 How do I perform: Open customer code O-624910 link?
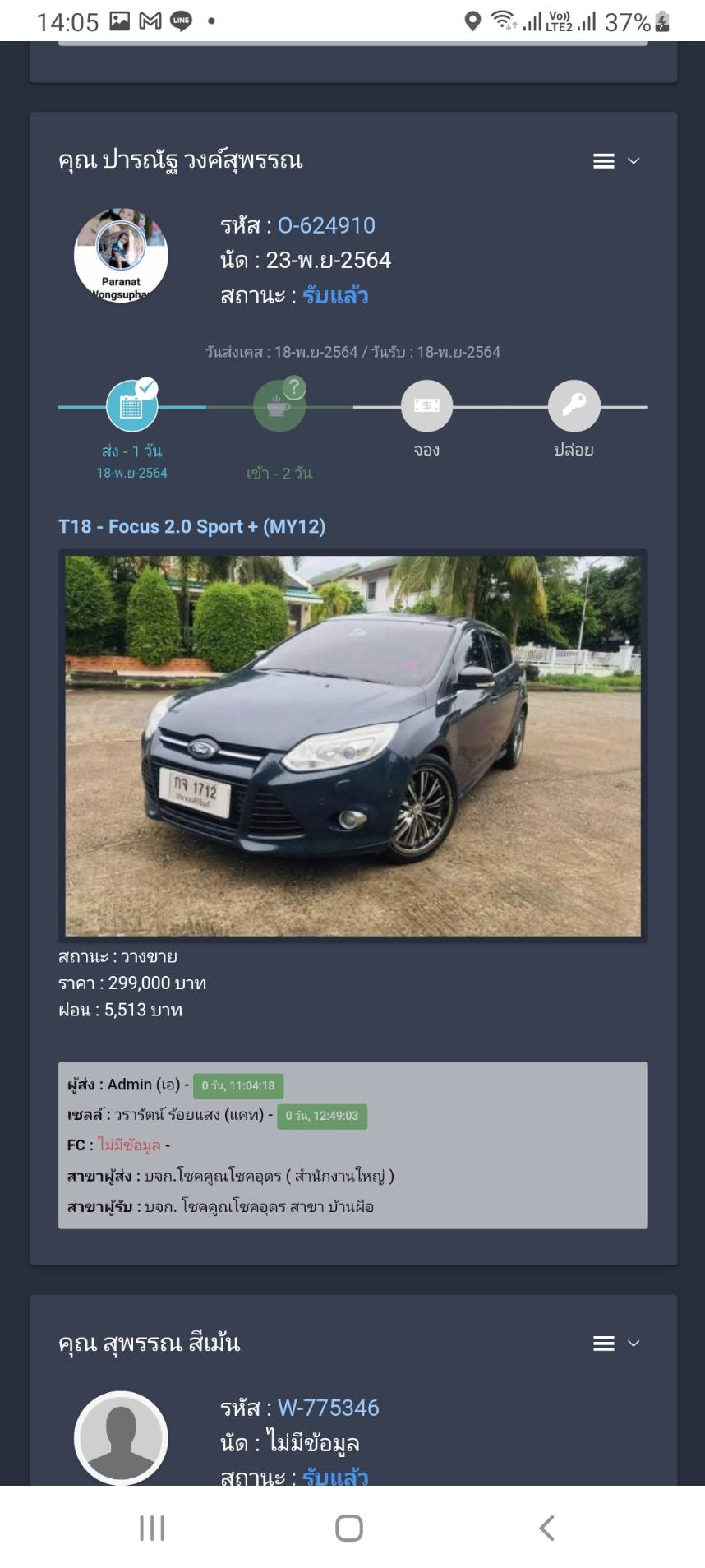[x=326, y=225]
